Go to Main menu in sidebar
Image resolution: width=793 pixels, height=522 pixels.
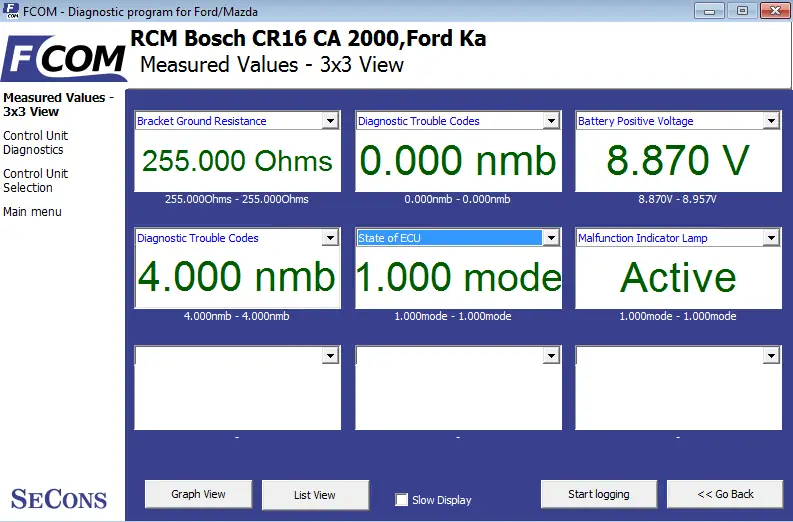click(32, 211)
